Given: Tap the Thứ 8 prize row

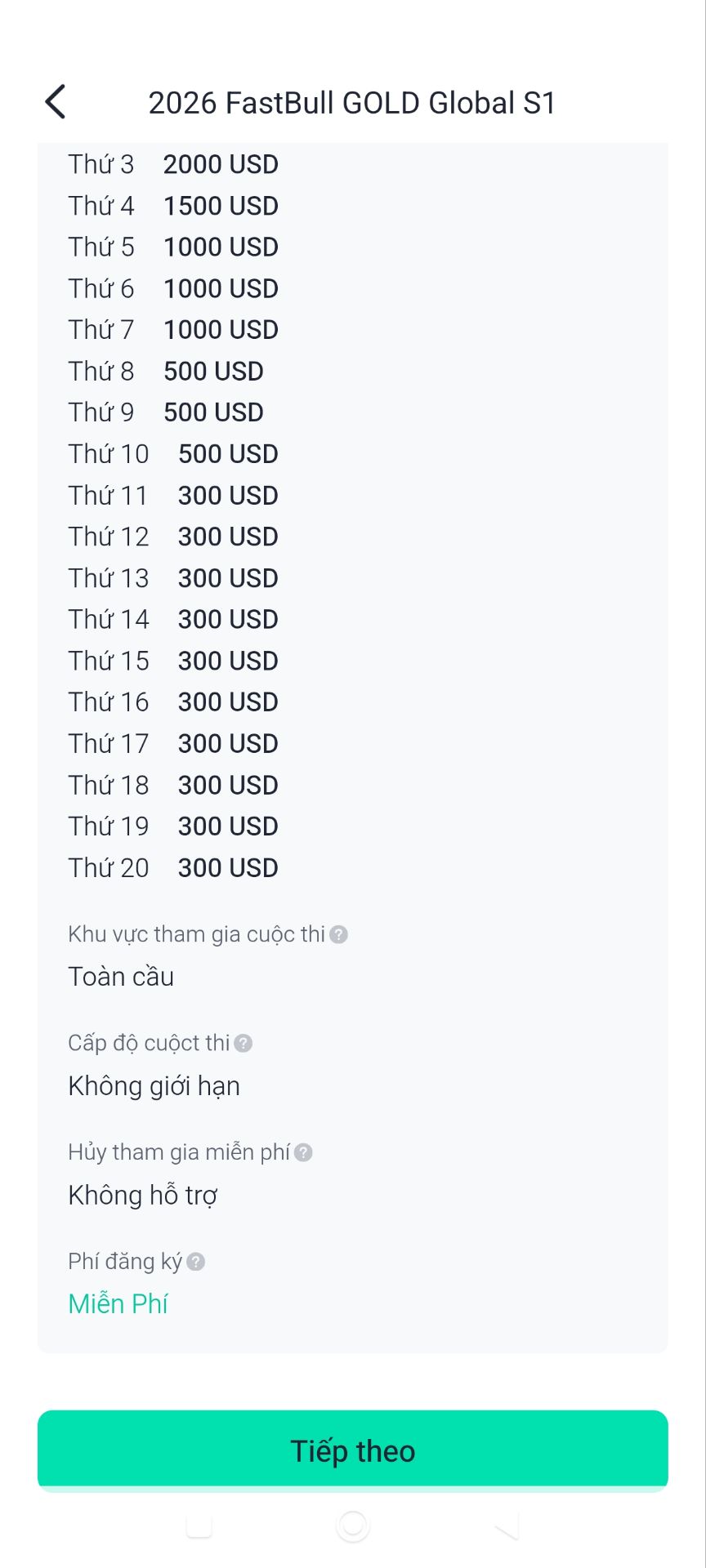Looking at the screenshot, I should click(166, 371).
